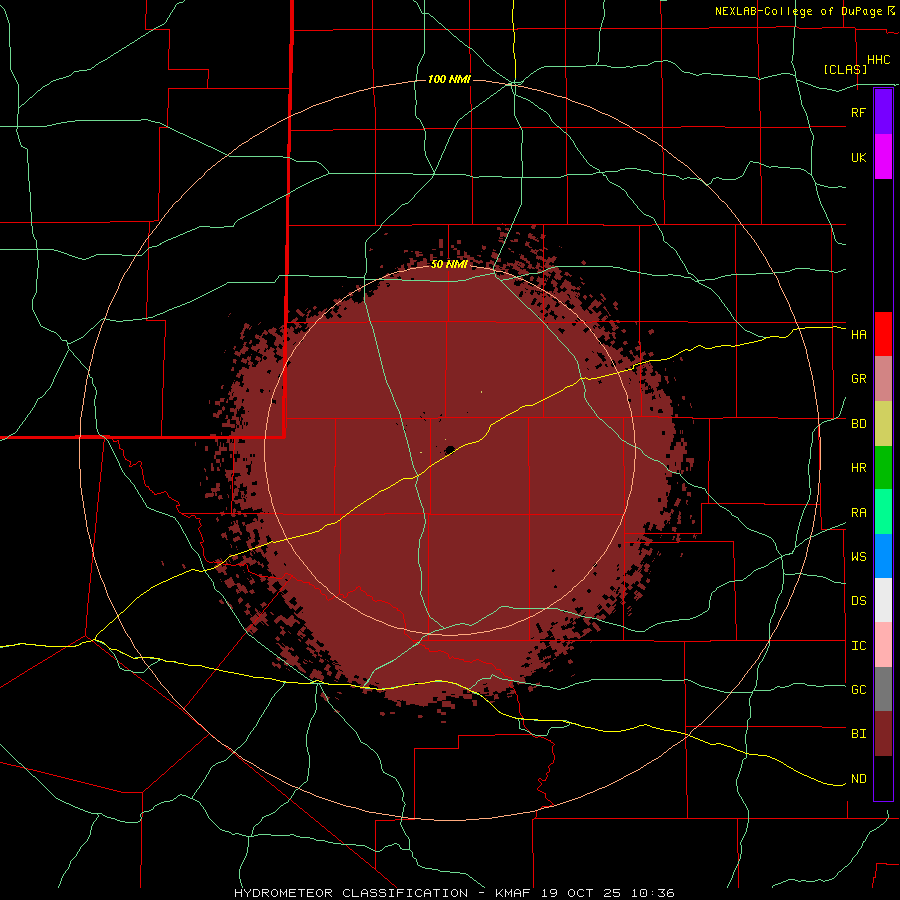Viewport: 900px width, 900px height.
Task: Click the HR legend label
Action: [x=858, y=468]
